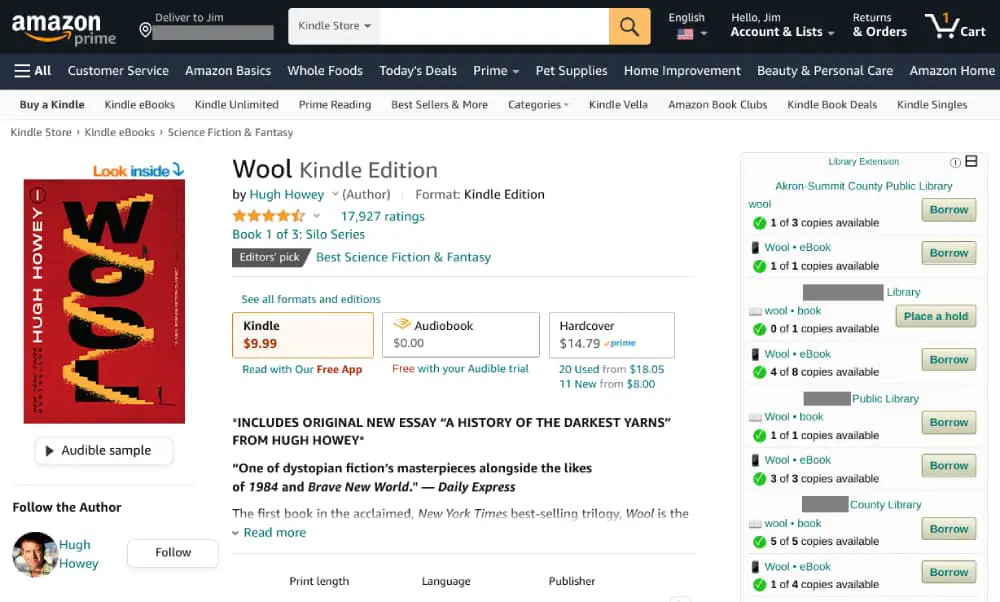Click inside the search text field

[x=494, y=26]
